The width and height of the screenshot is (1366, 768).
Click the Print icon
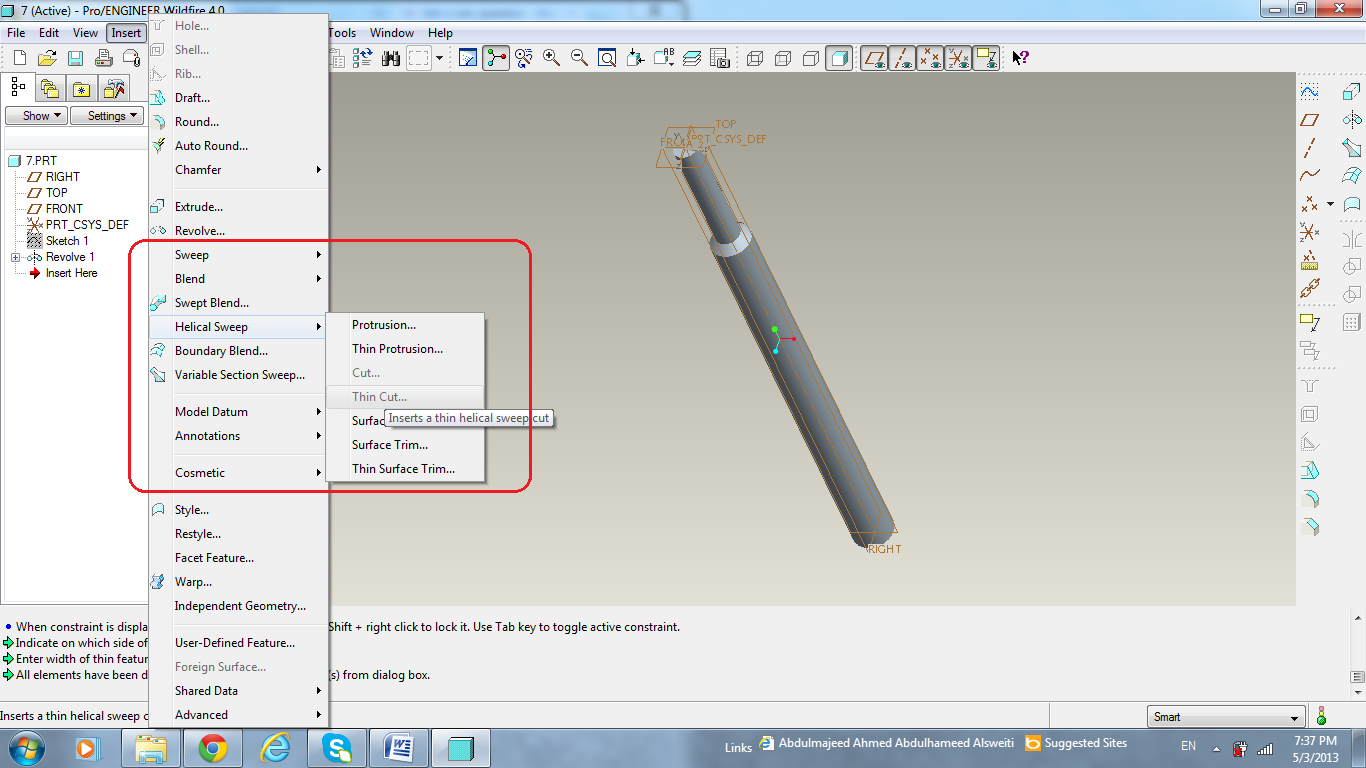click(103, 58)
